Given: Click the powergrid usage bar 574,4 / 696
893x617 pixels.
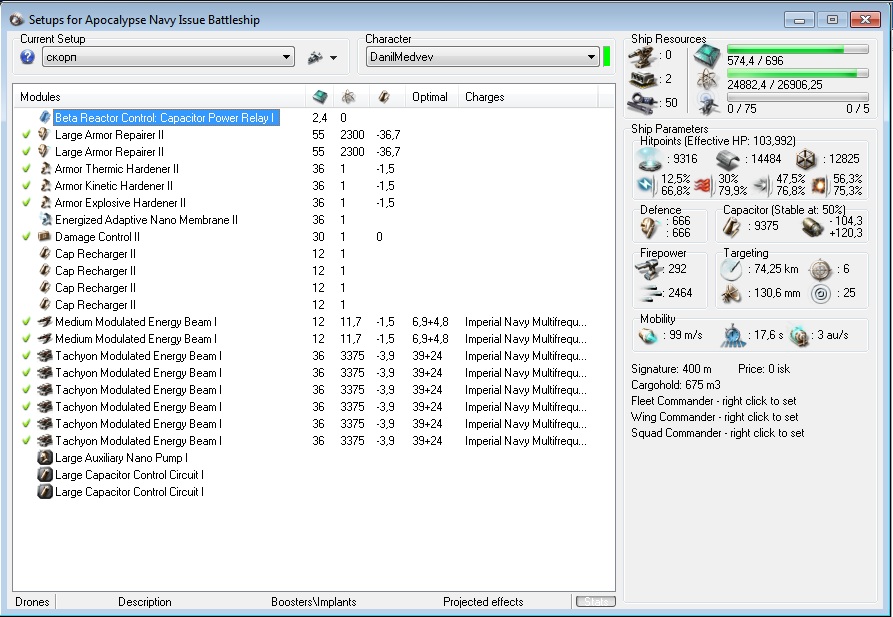Looking at the screenshot, I should [797, 50].
